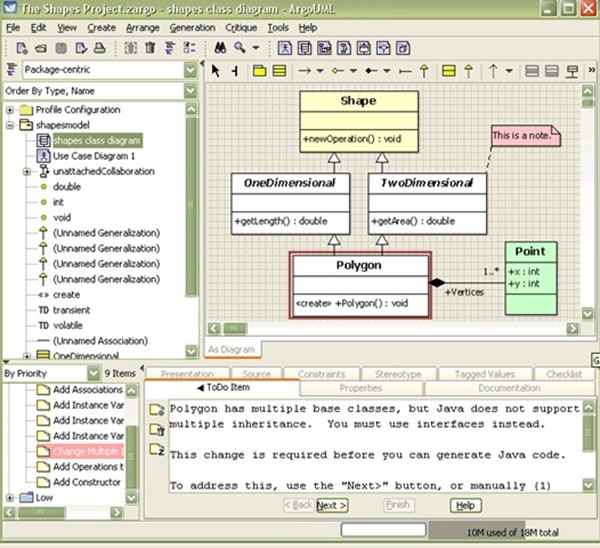The height and width of the screenshot is (548, 600).
Task: Select the Generalization tool
Action: click(x=424, y=71)
